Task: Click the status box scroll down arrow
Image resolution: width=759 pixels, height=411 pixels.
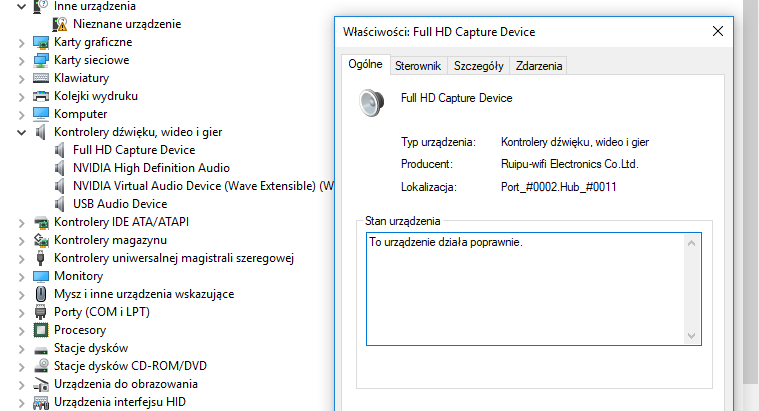Action: [691, 335]
